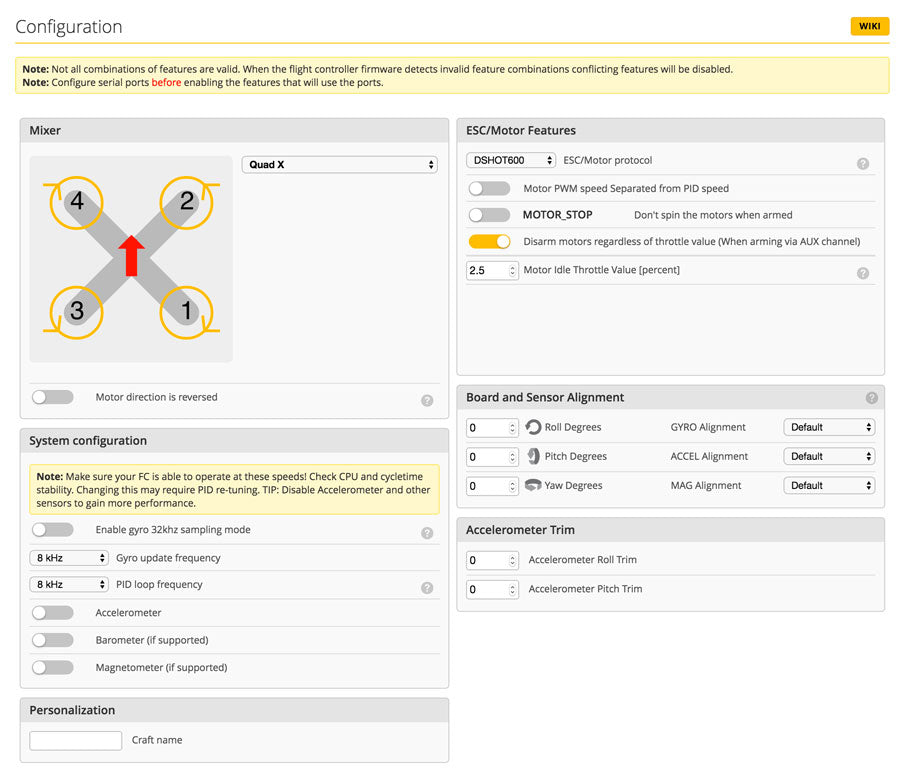Viewport: 900px width, 768px height.
Task: Enable the Magnetometer sensor toggle
Action: click(x=53, y=668)
